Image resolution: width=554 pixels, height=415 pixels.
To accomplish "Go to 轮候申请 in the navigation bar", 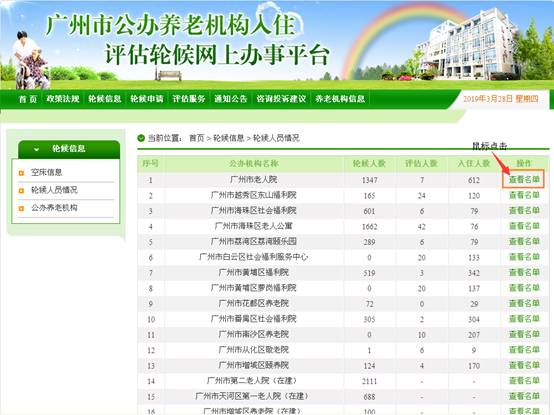I will click(147, 99).
